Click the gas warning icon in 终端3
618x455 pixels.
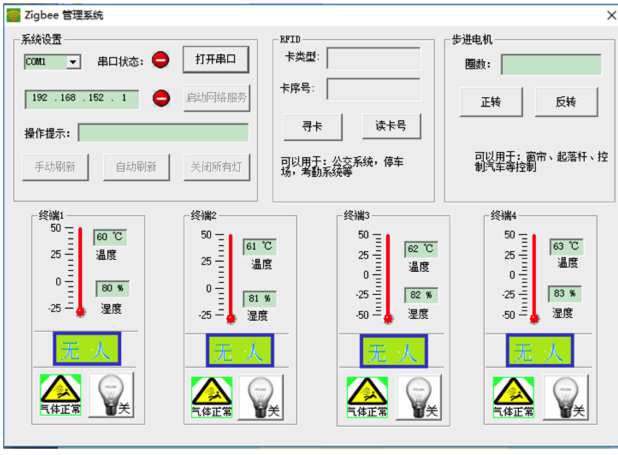click(366, 396)
